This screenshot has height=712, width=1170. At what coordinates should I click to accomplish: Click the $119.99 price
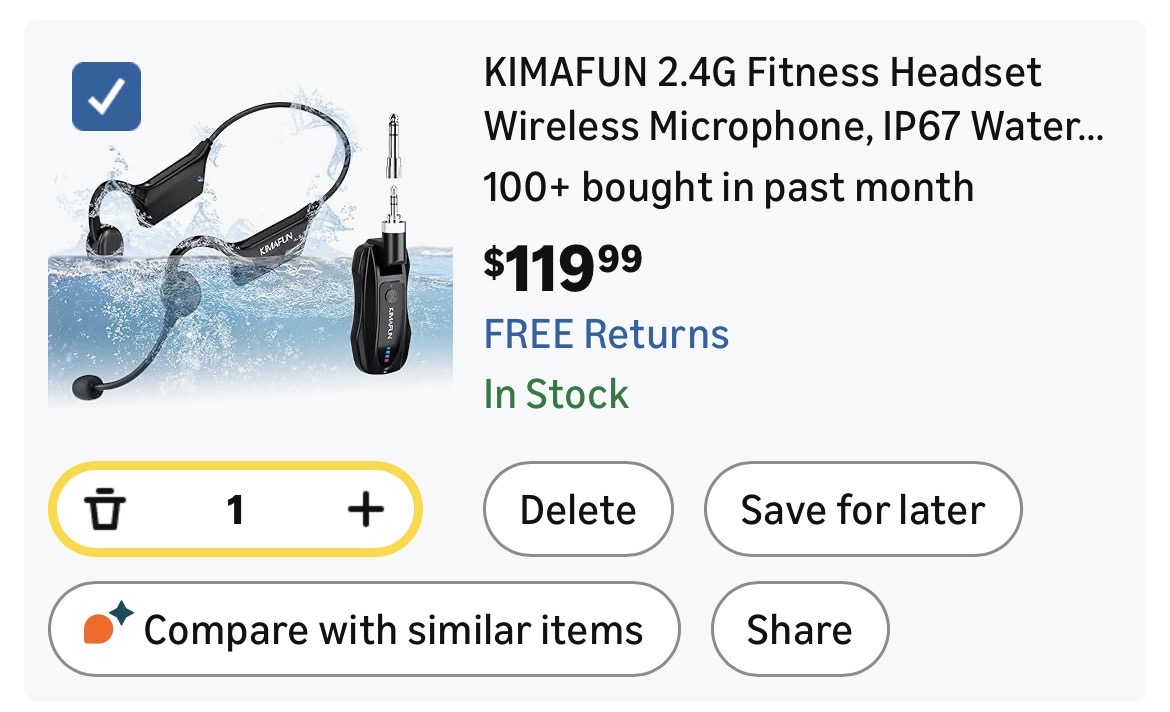pos(563,268)
